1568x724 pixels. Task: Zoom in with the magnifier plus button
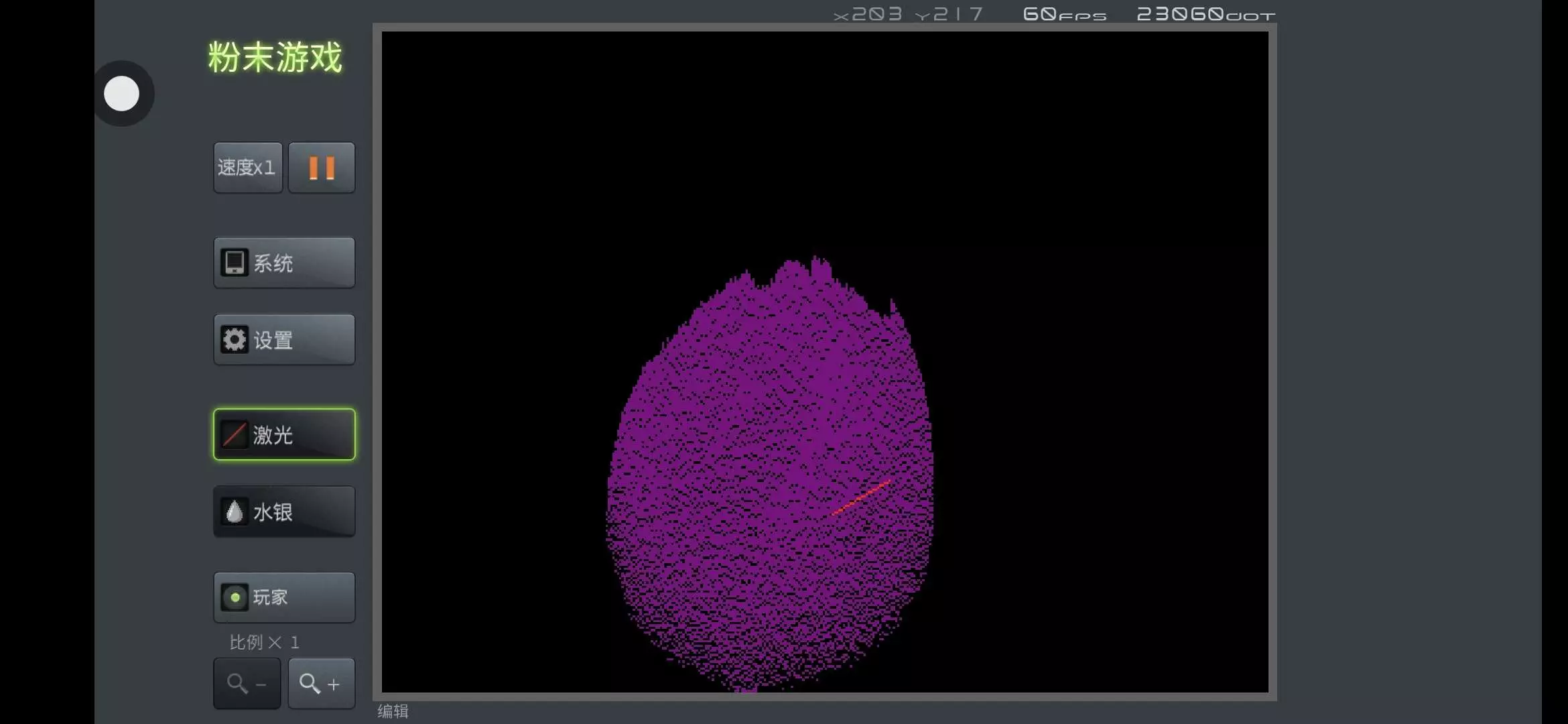321,684
